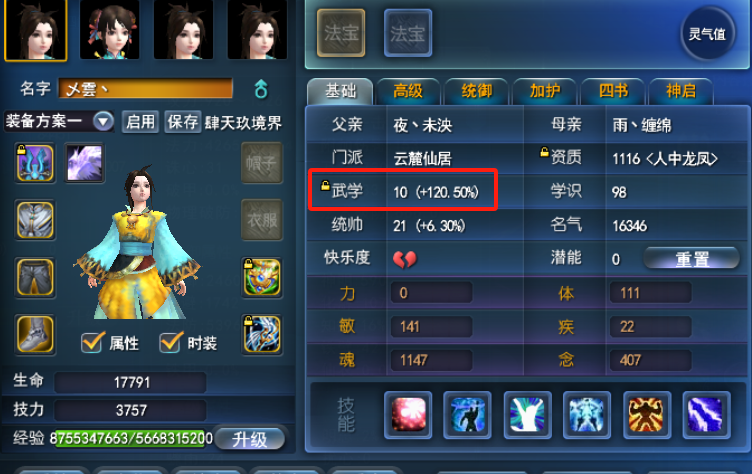Click the grey trousers equipment slot
This screenshot has height=474, width=752.
(x=35, y=278)
